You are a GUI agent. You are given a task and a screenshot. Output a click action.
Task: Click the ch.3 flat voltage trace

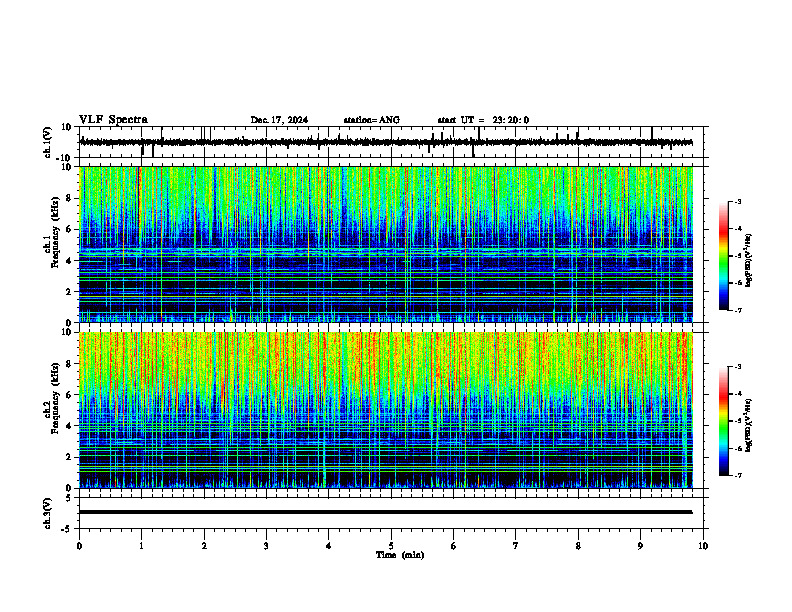tap(386, 512)
